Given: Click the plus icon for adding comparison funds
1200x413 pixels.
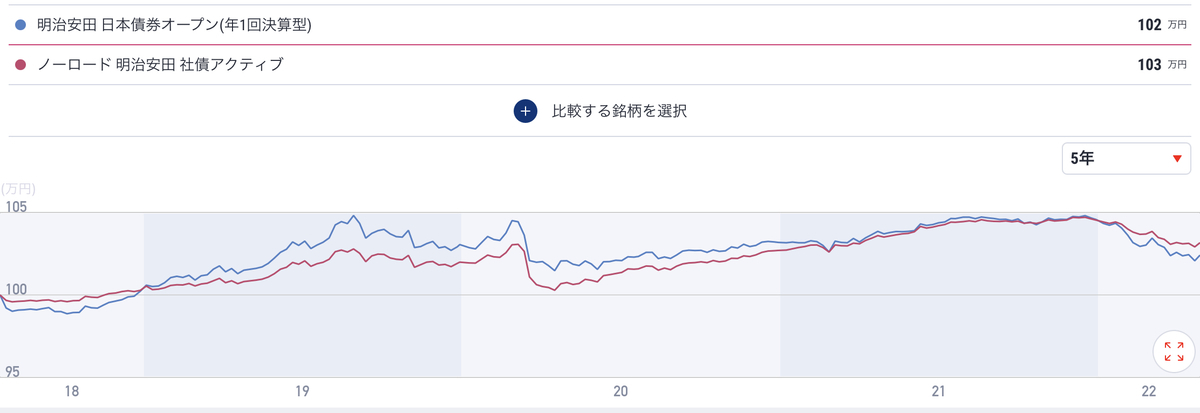Looking at the screenshot, I should 526,111.
